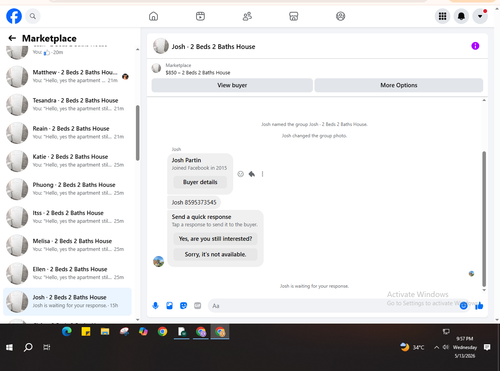Click the voice clip microphone icon
Screen dimensions: 500x371
click(x=155, y=305)
